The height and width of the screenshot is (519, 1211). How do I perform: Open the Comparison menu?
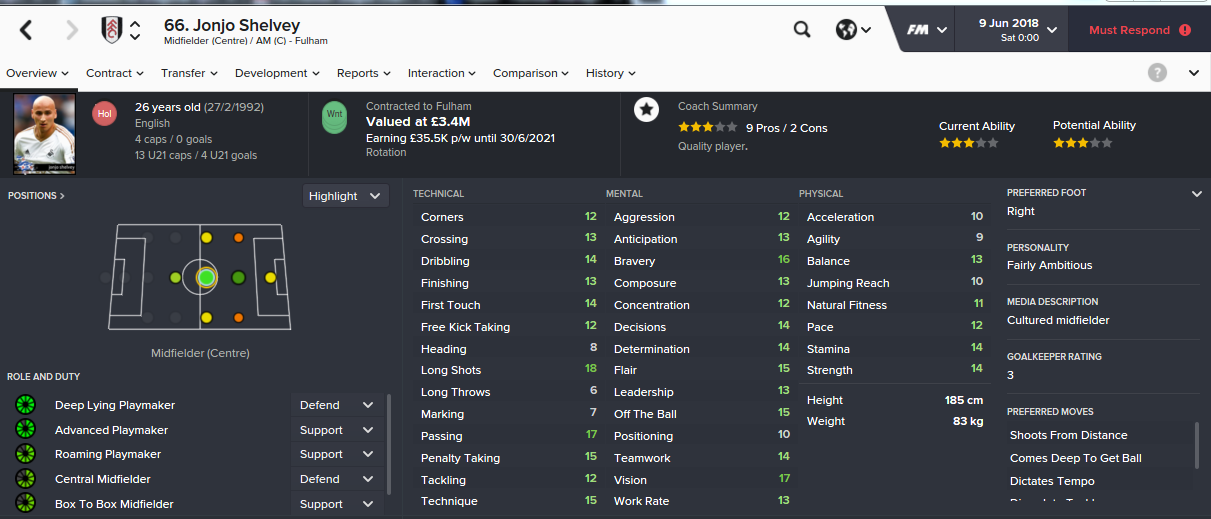pyautogui.click(x=531, y=73)
